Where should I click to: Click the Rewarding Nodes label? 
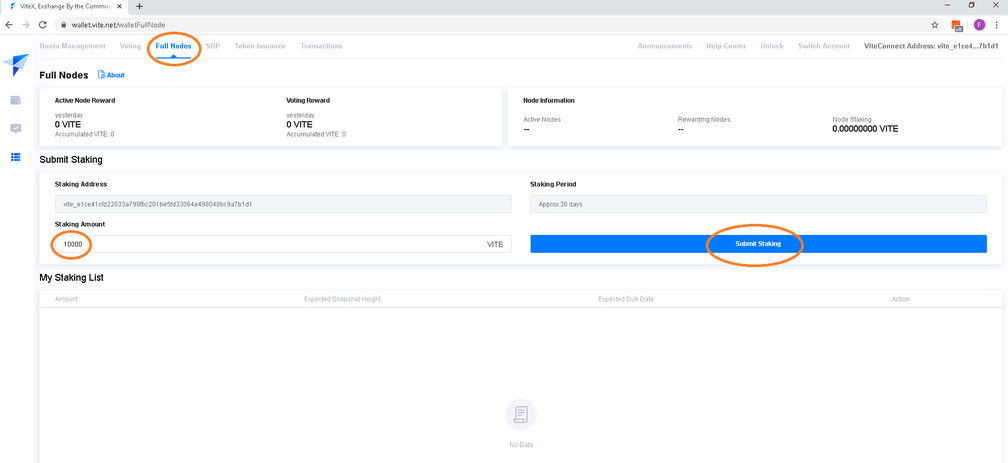(x=704, y=120)
